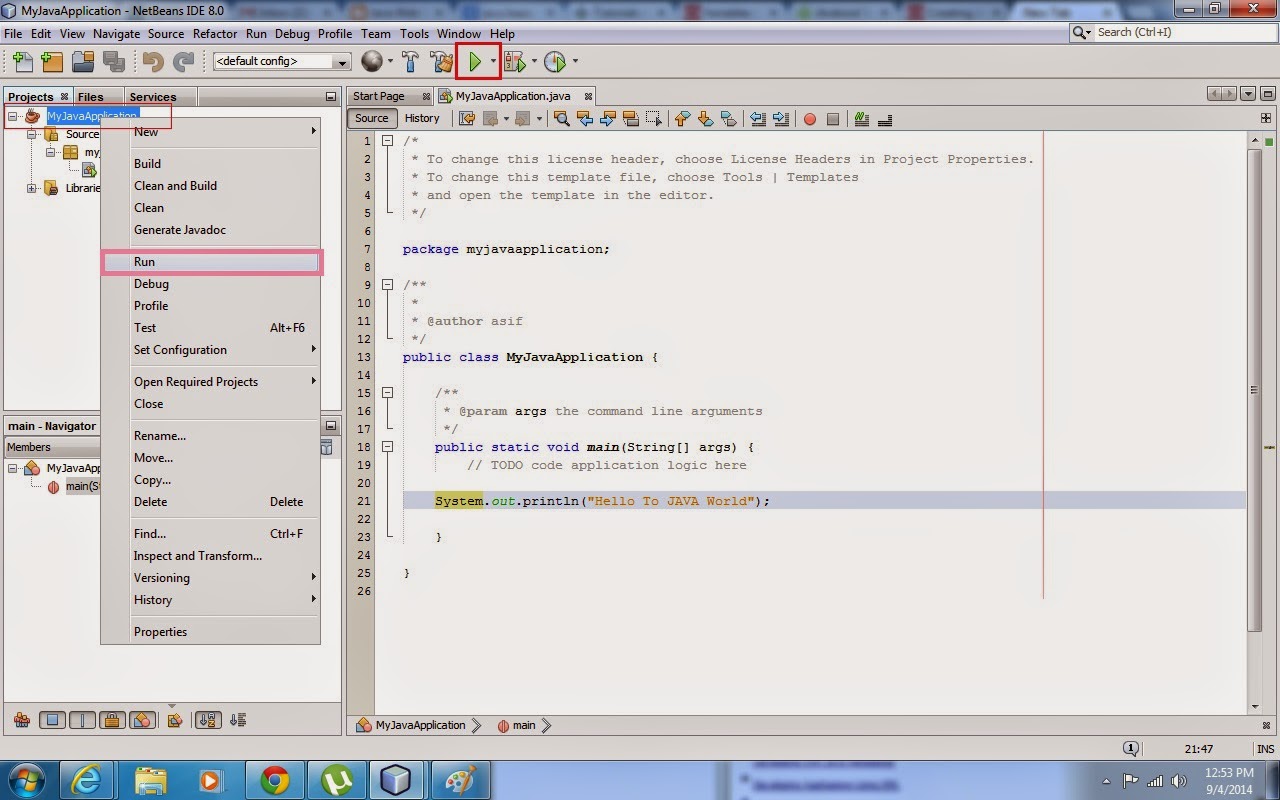The height and width of the screenshot is (800, 1280).
Task: Click the Clean and Build broom icon
Action: point(441,62)
